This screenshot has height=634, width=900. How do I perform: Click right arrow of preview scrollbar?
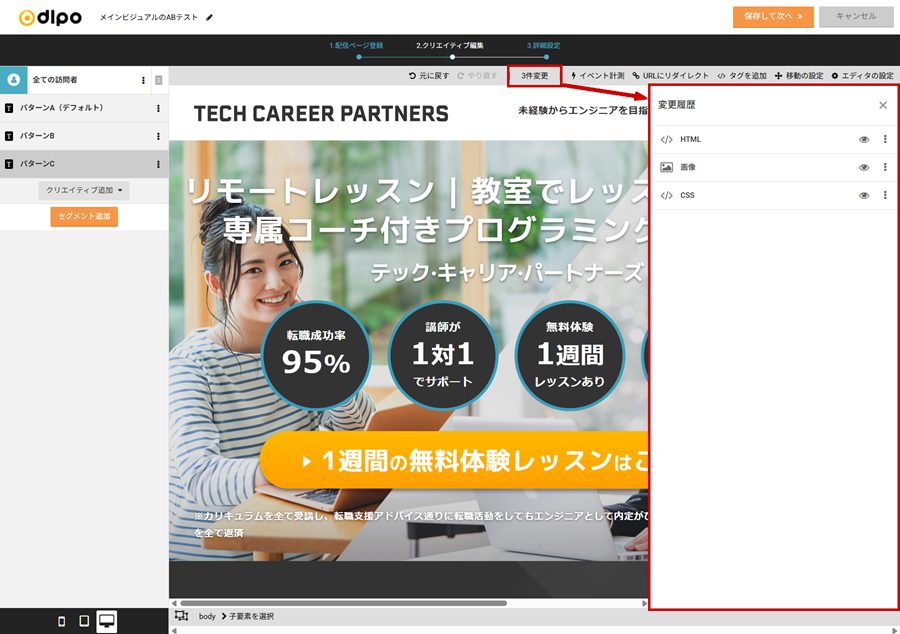click(644, 603)
